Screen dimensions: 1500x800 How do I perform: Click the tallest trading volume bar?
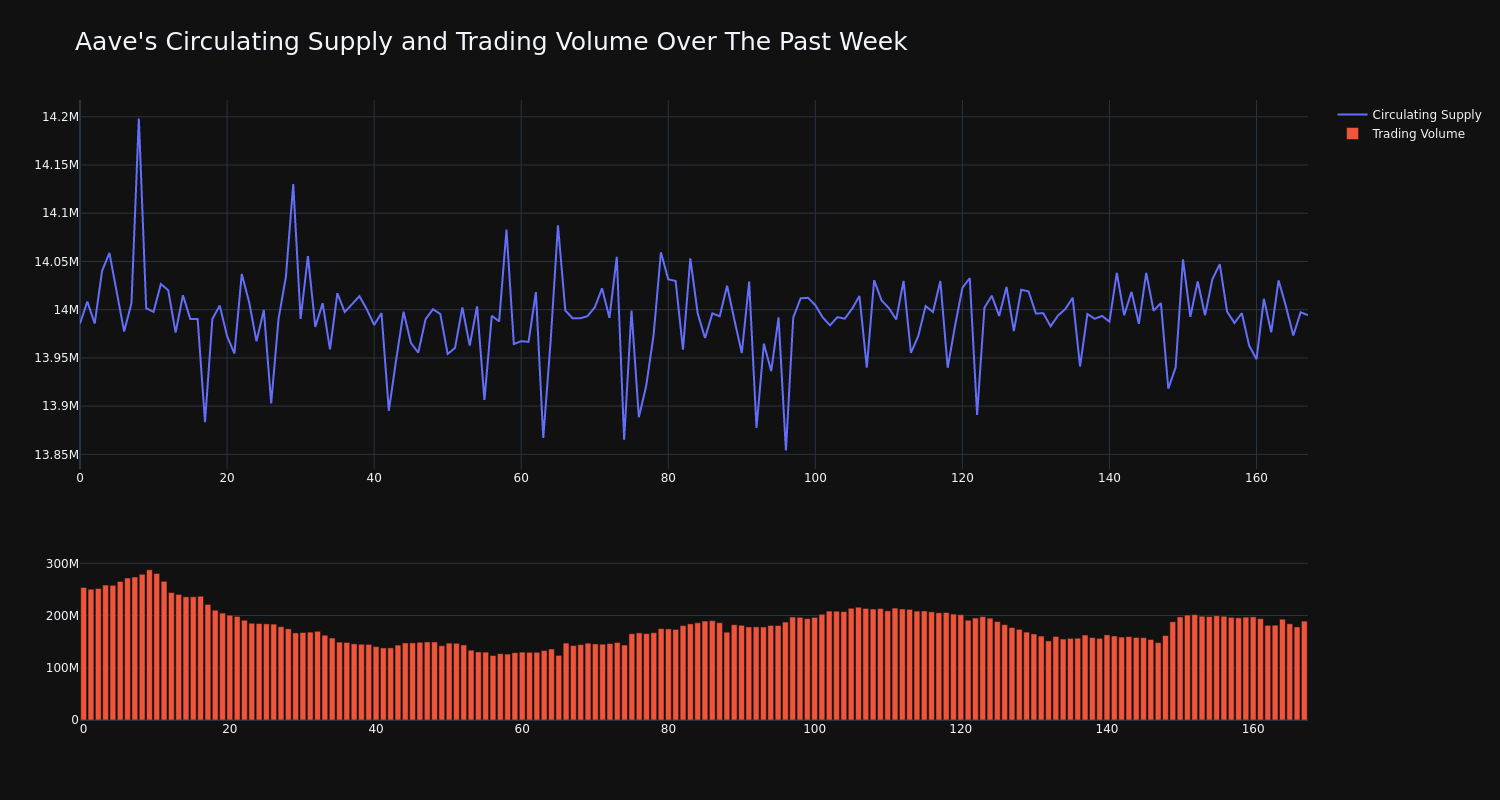149,645
